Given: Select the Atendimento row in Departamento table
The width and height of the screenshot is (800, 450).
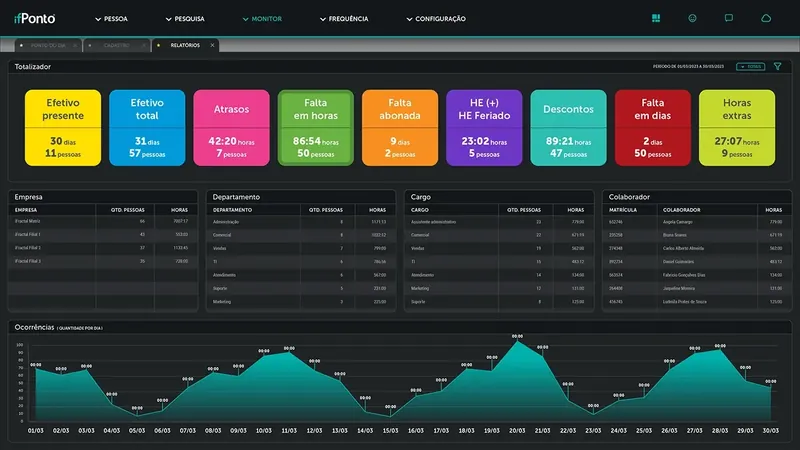Looking at the screenshot, I should (301, 275).
